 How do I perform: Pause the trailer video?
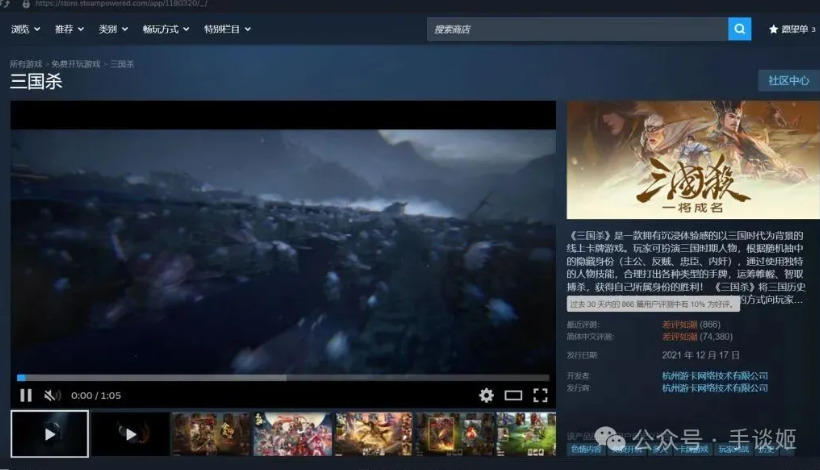pos(26,395)
